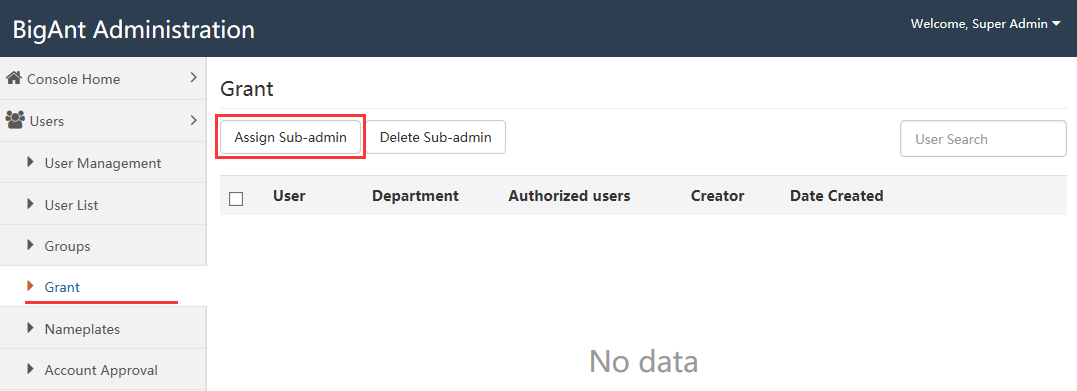Open the User List page
This screenshot has height=391, width=1077.
coord(103,204)
